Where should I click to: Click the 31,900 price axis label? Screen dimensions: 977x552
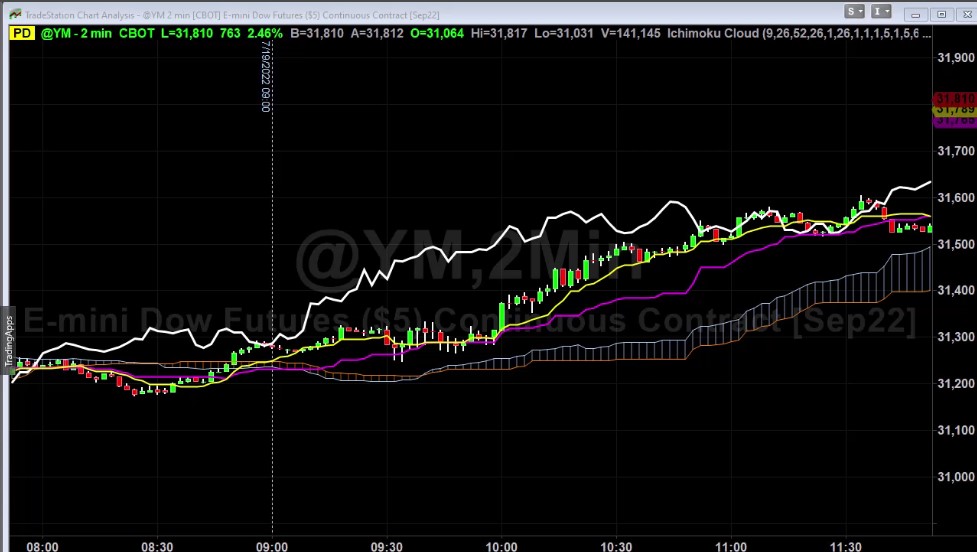[956, 57]
